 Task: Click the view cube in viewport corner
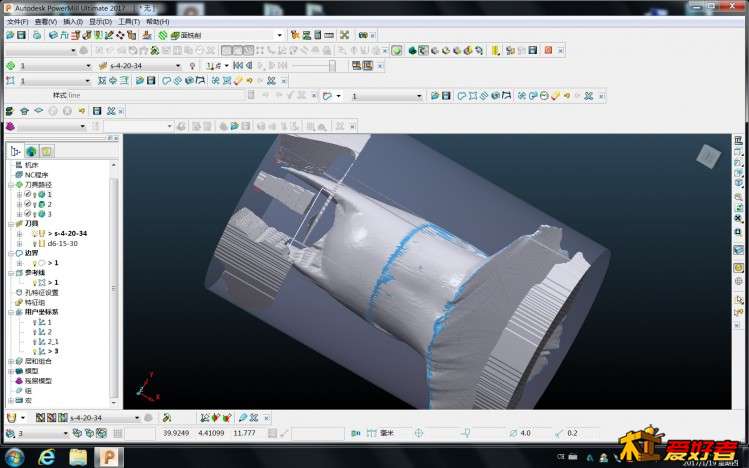[x=708, y=156]
